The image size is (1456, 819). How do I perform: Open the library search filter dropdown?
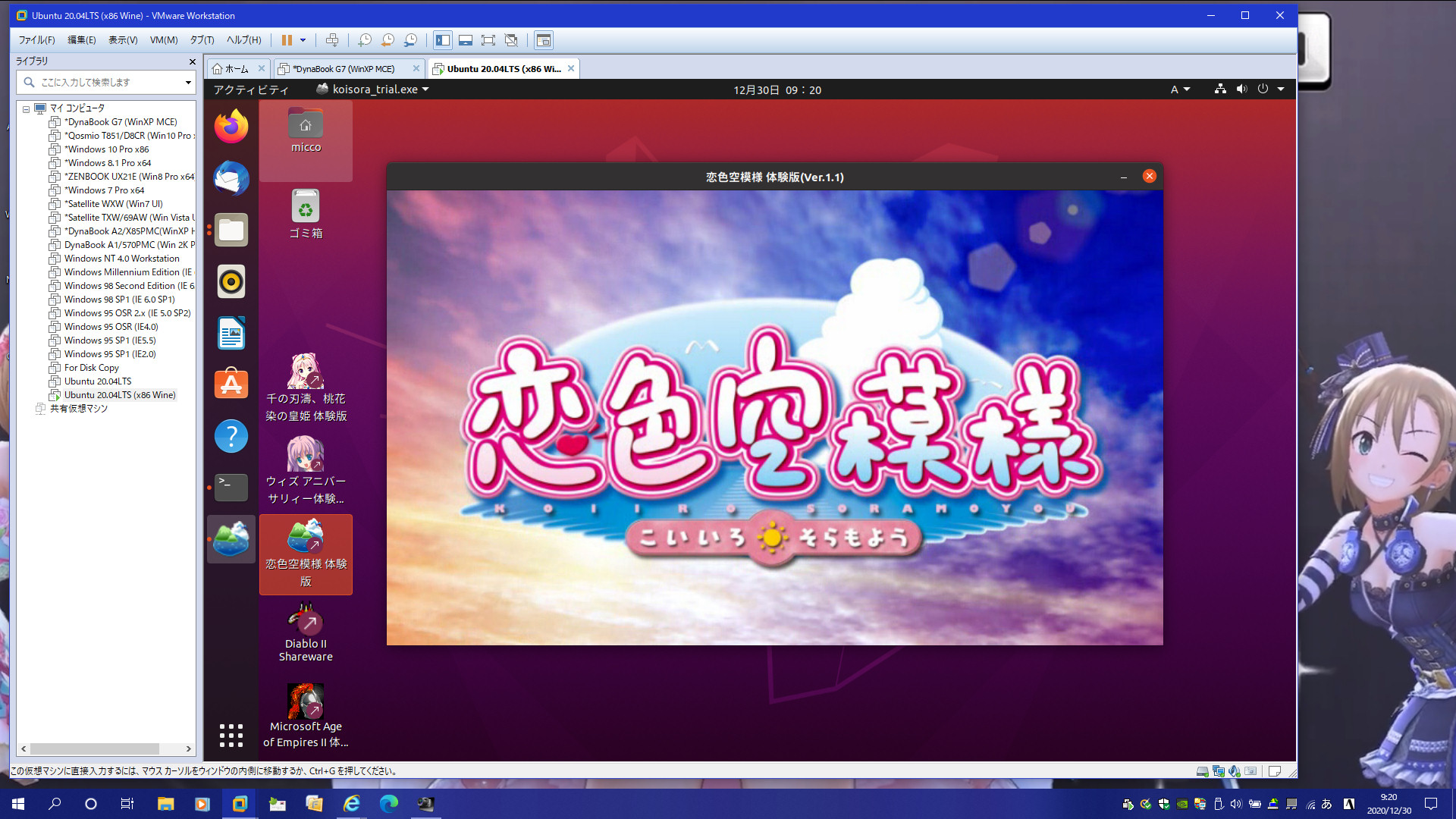(188, 83)
